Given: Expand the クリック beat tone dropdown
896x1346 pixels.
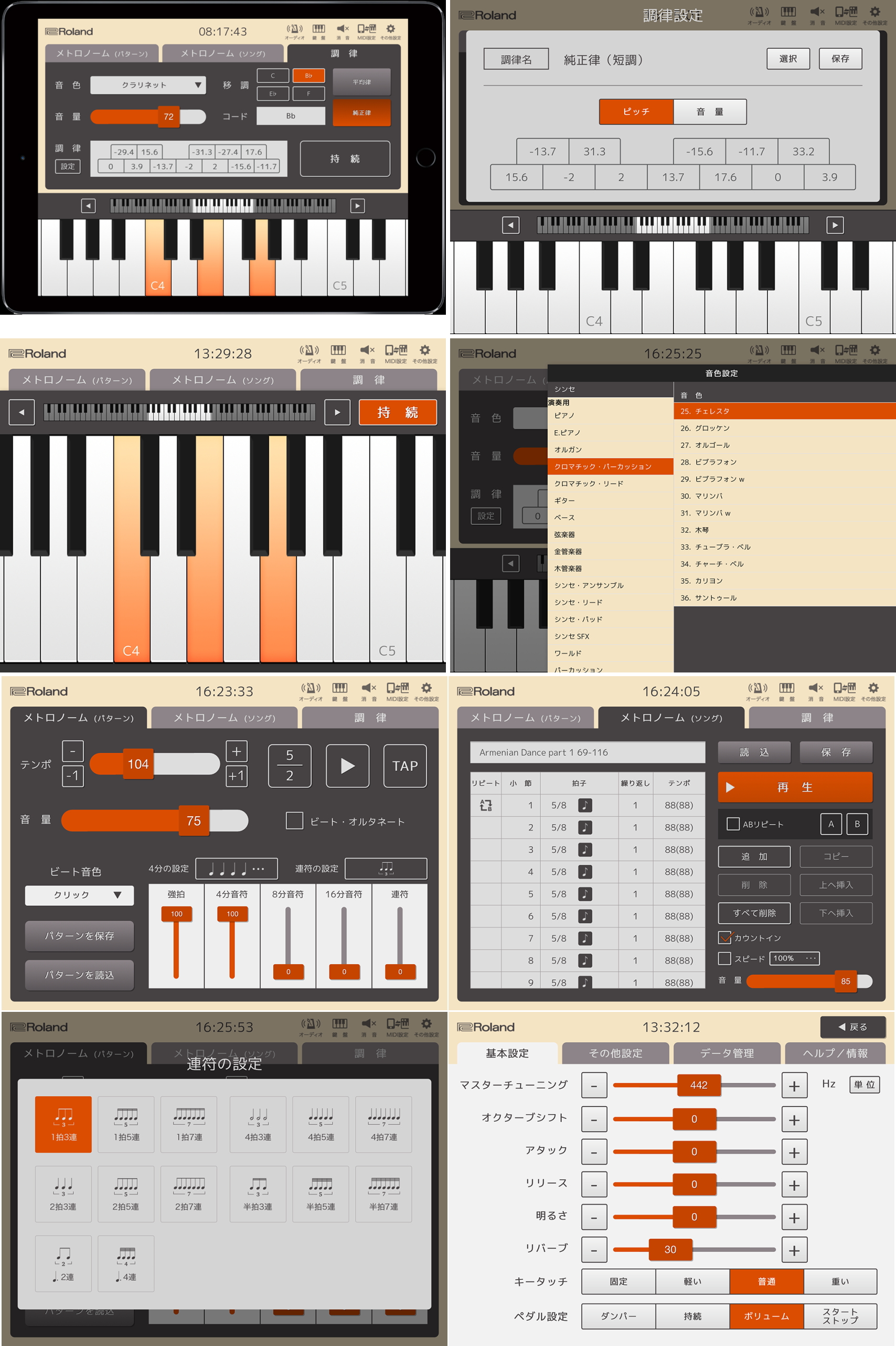Looking at the screenshot, I should 79,895.
